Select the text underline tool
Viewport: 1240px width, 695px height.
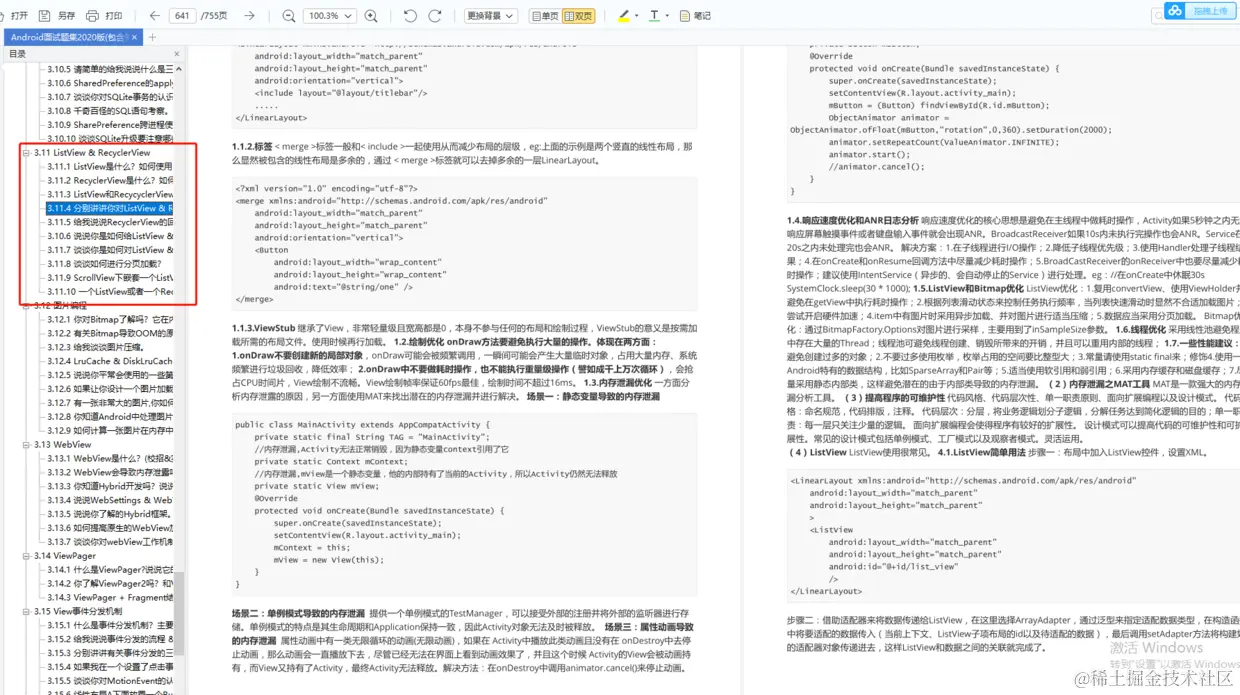[653, 16]
